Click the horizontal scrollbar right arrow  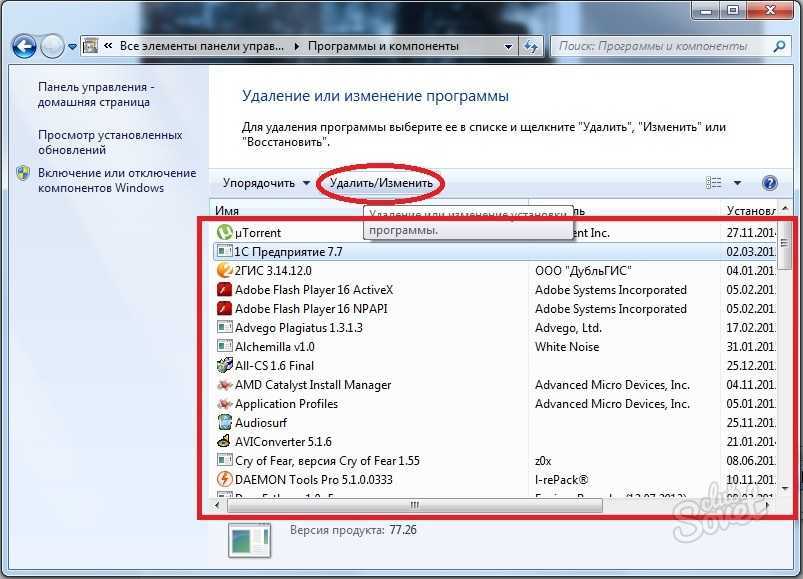point(767,505)
